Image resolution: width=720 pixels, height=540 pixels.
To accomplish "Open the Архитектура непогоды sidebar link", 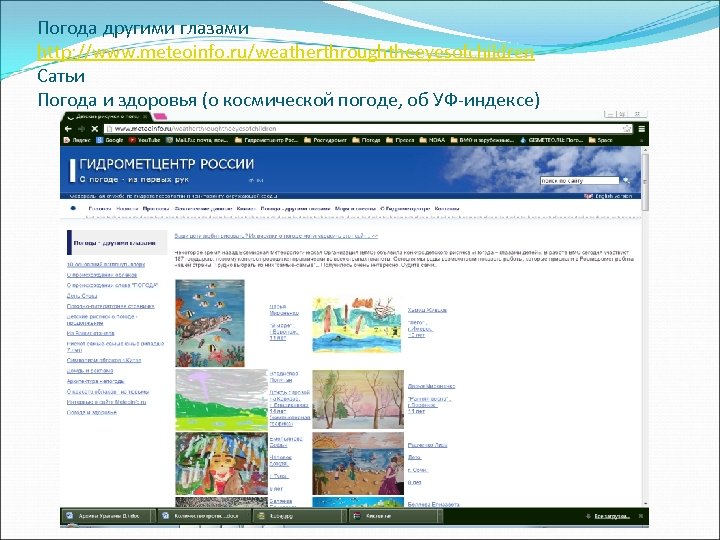I will pos(96,381).
